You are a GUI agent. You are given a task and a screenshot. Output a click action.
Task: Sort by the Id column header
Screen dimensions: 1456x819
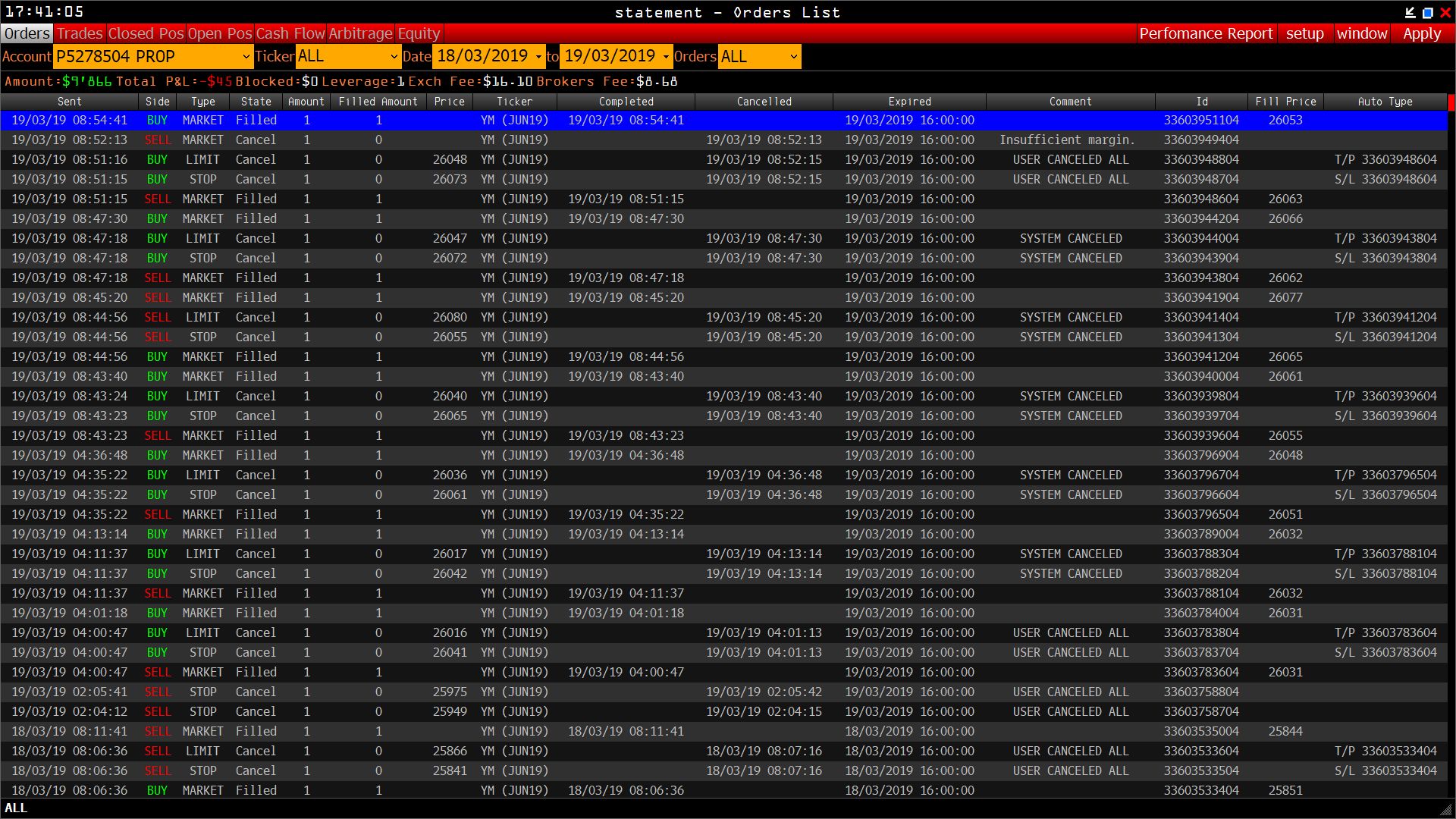click(1202, 102)
